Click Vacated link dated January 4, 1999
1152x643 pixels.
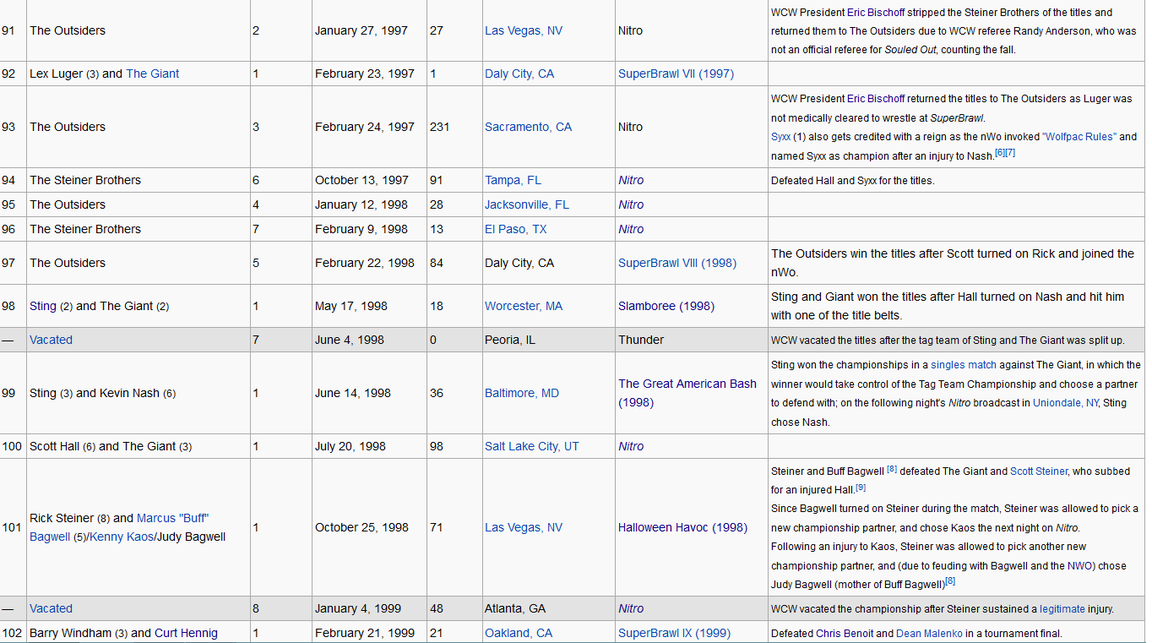[x=51, y=609]
